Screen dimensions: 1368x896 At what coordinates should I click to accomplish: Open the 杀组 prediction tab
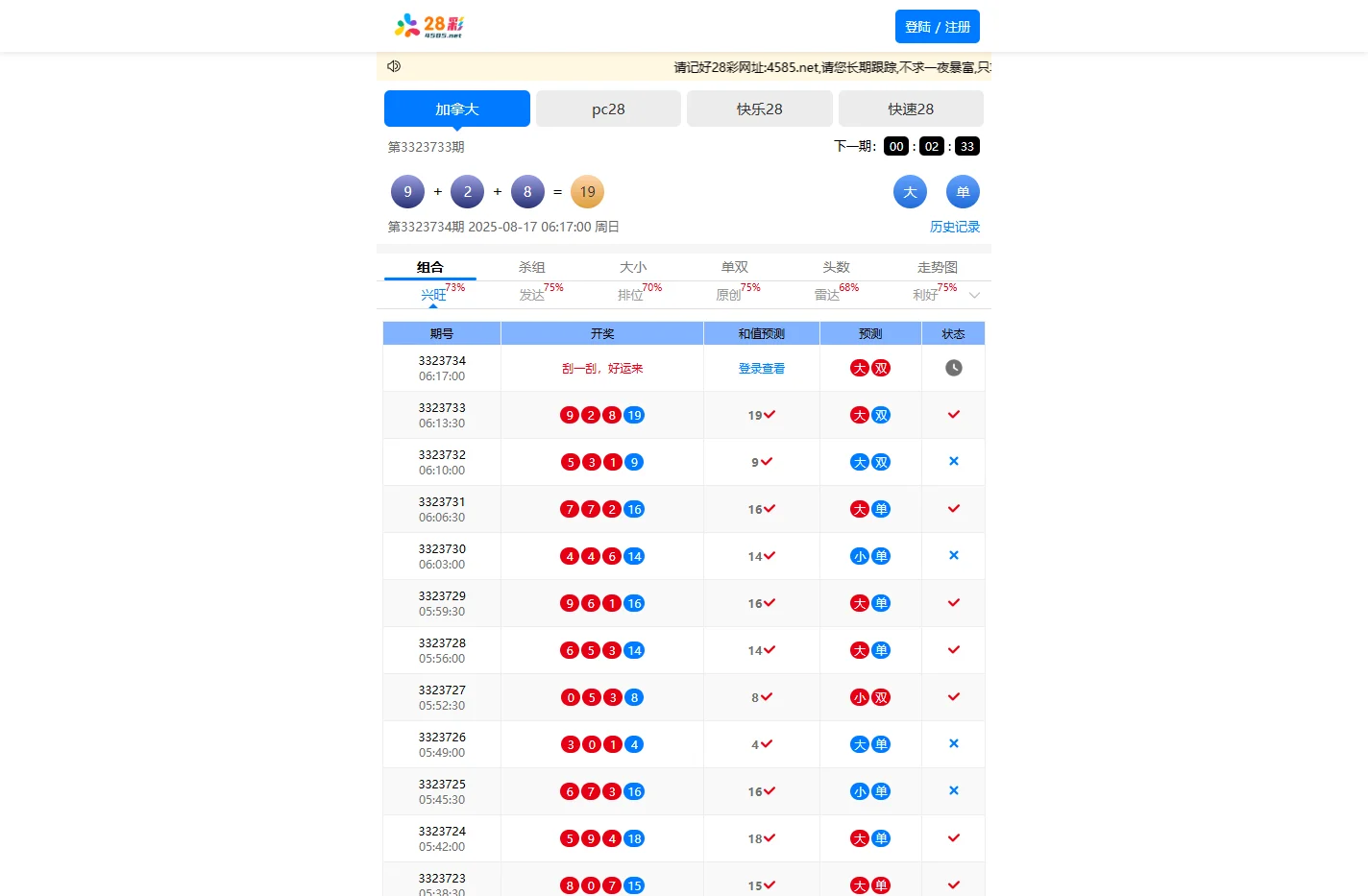pos(532,267)
